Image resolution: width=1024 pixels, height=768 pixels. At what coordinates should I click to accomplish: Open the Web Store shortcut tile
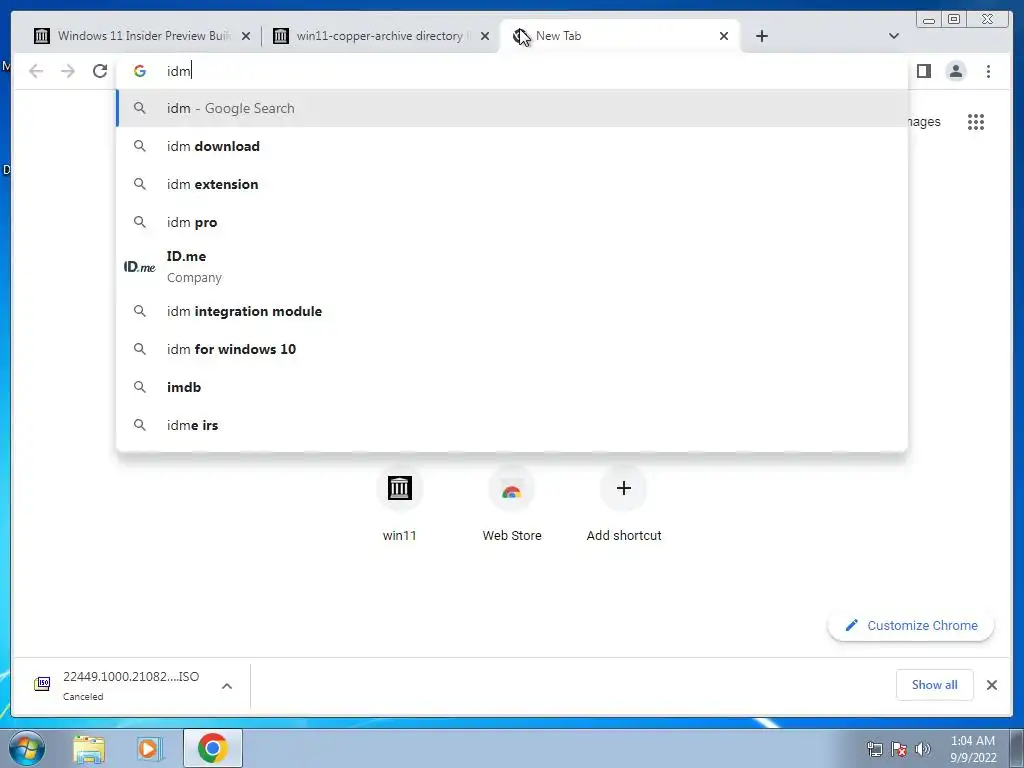tap(512, 504)
